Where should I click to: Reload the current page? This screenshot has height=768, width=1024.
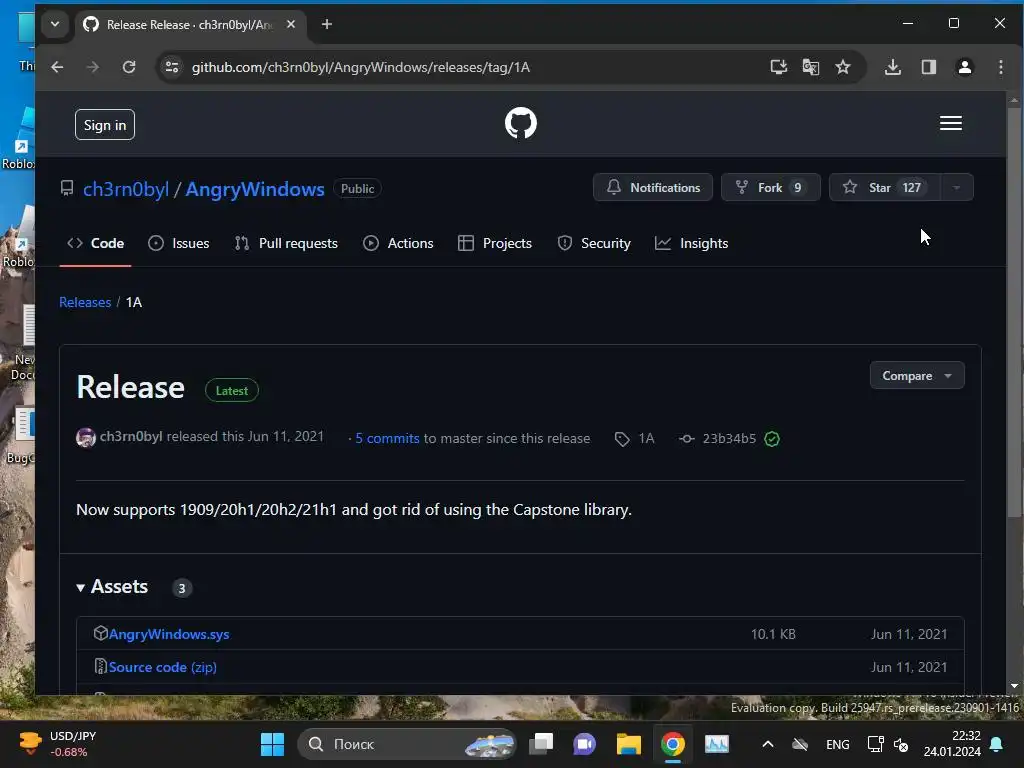tap(129, 67)
